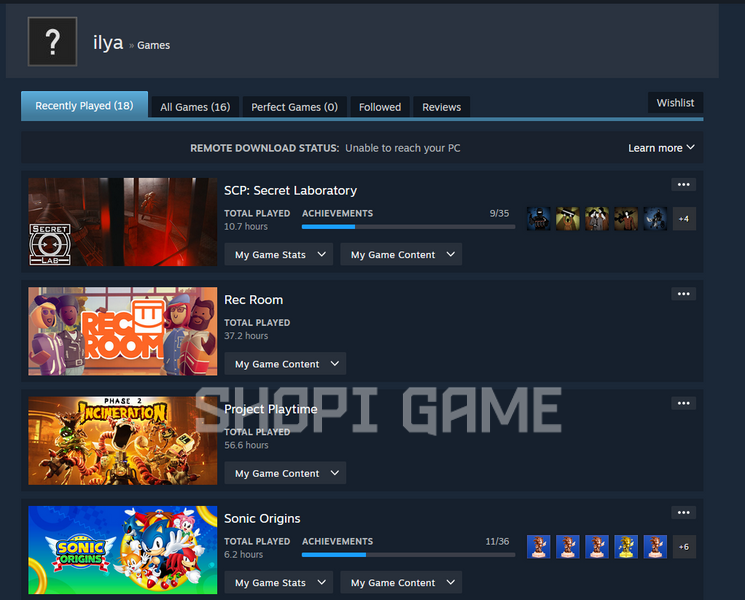View fifth Sonic Origins achievement icon
Viewport: 745px width, 600px height.
point(655,546)
